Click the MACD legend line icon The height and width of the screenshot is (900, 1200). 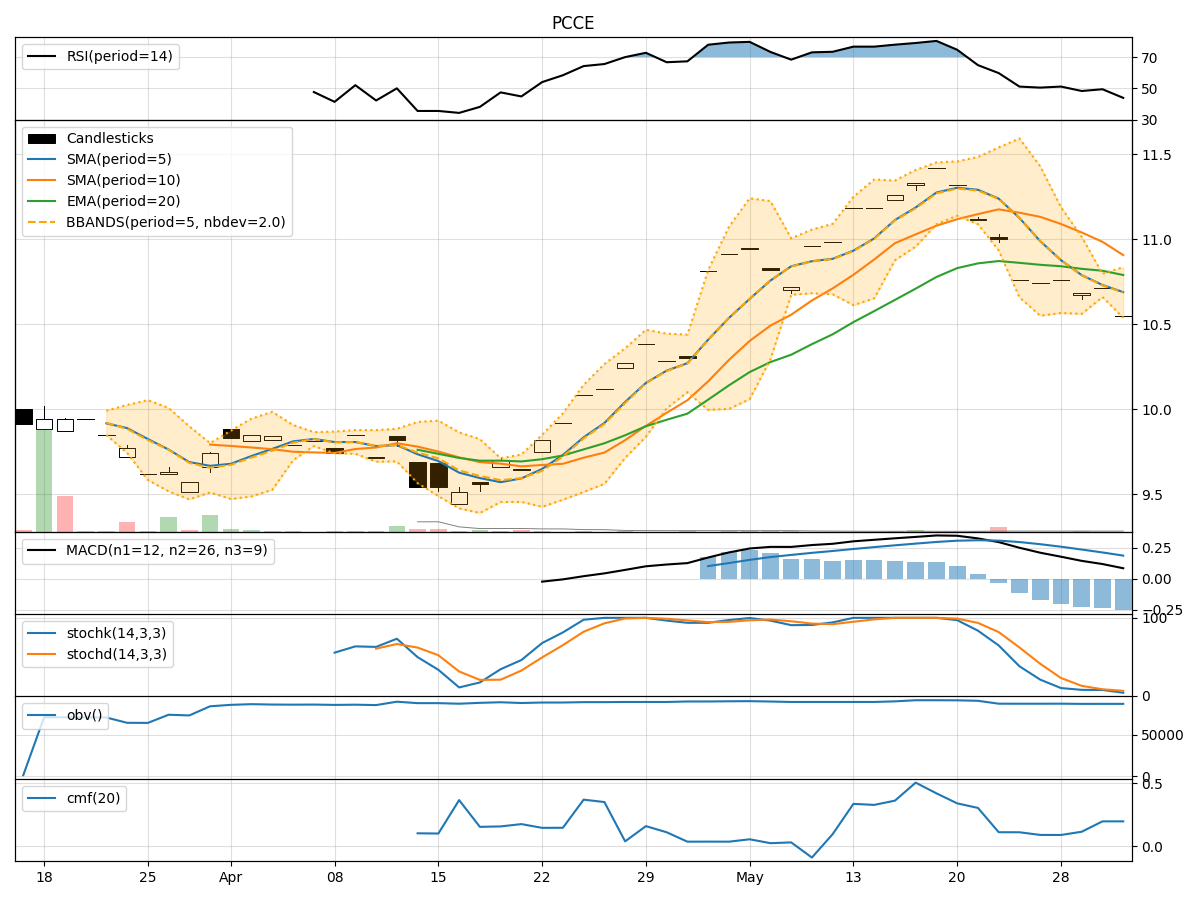42,548
